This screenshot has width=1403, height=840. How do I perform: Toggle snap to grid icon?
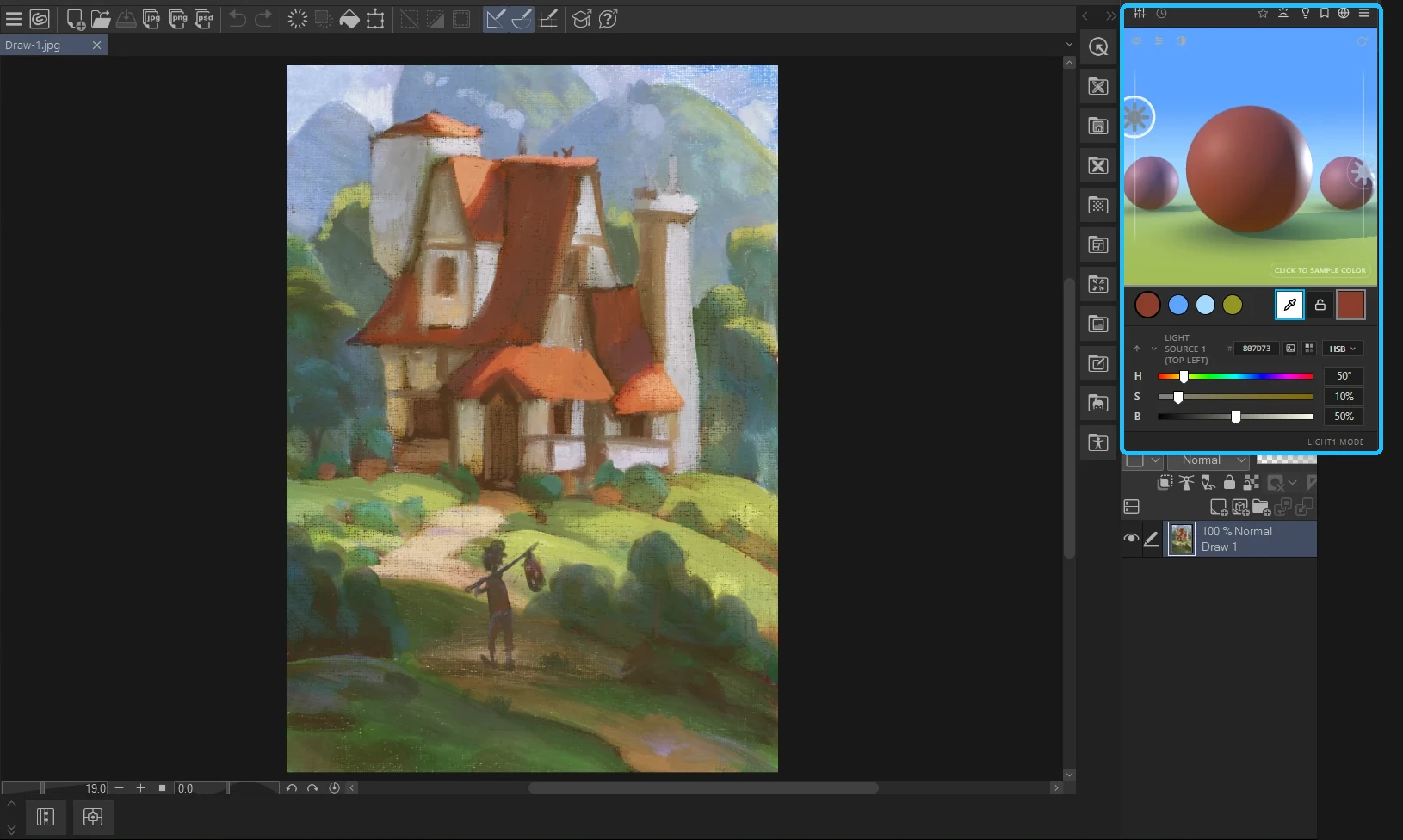click(x=548, y=18)
